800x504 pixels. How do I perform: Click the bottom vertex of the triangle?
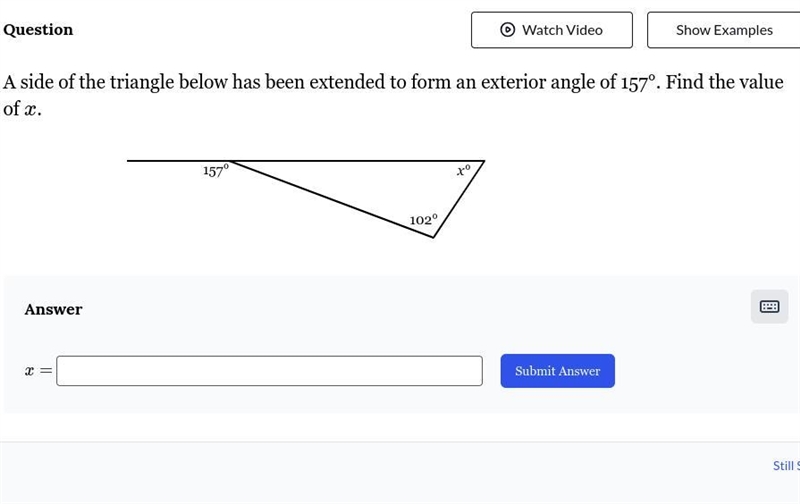pyautogui.click(x=433, y=237)
